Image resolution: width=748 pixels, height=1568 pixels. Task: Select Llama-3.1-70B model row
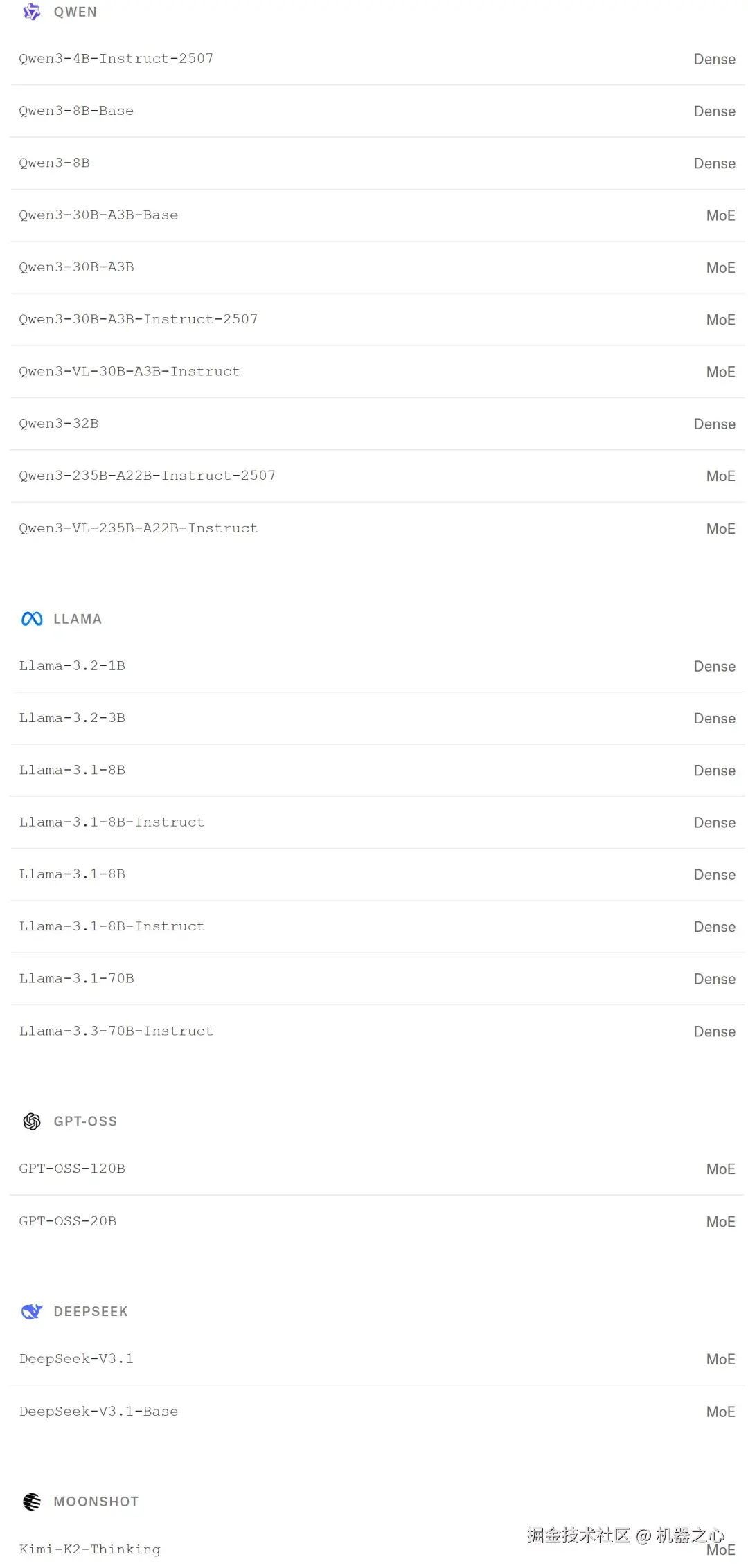click(76, 979)
